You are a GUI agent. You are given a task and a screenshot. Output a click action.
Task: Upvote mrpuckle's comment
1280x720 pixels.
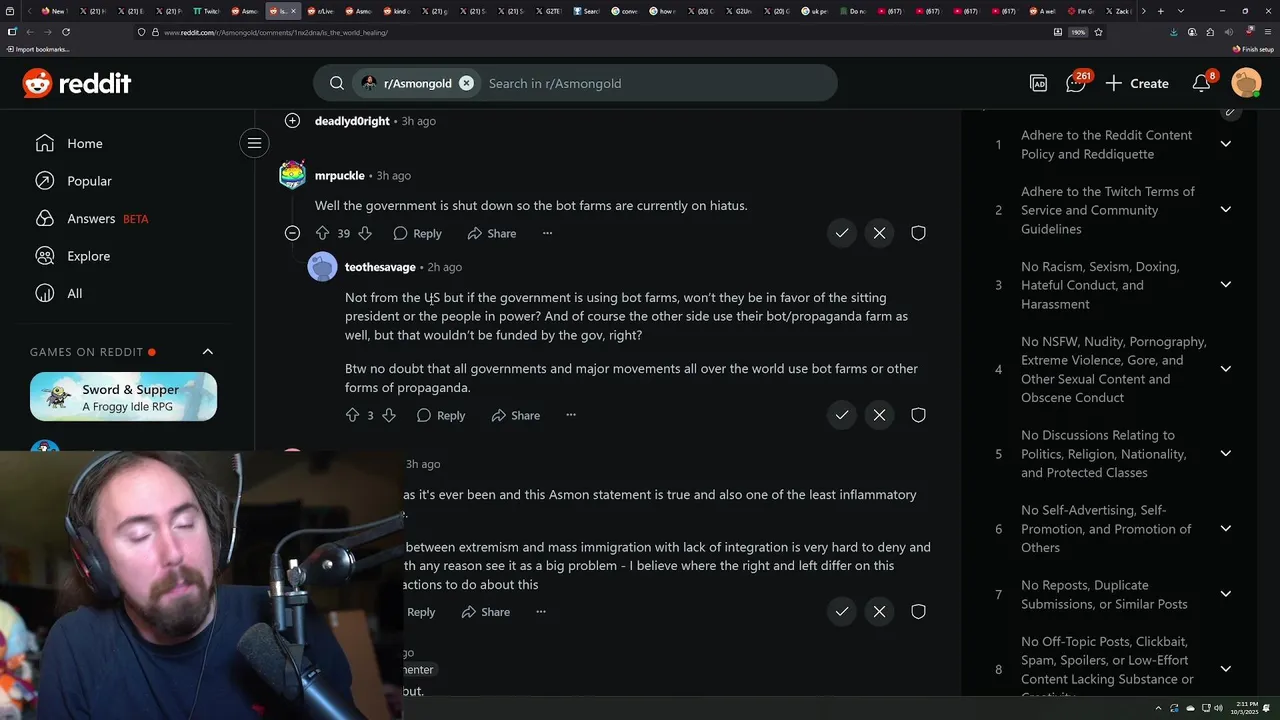coord(322,233)
